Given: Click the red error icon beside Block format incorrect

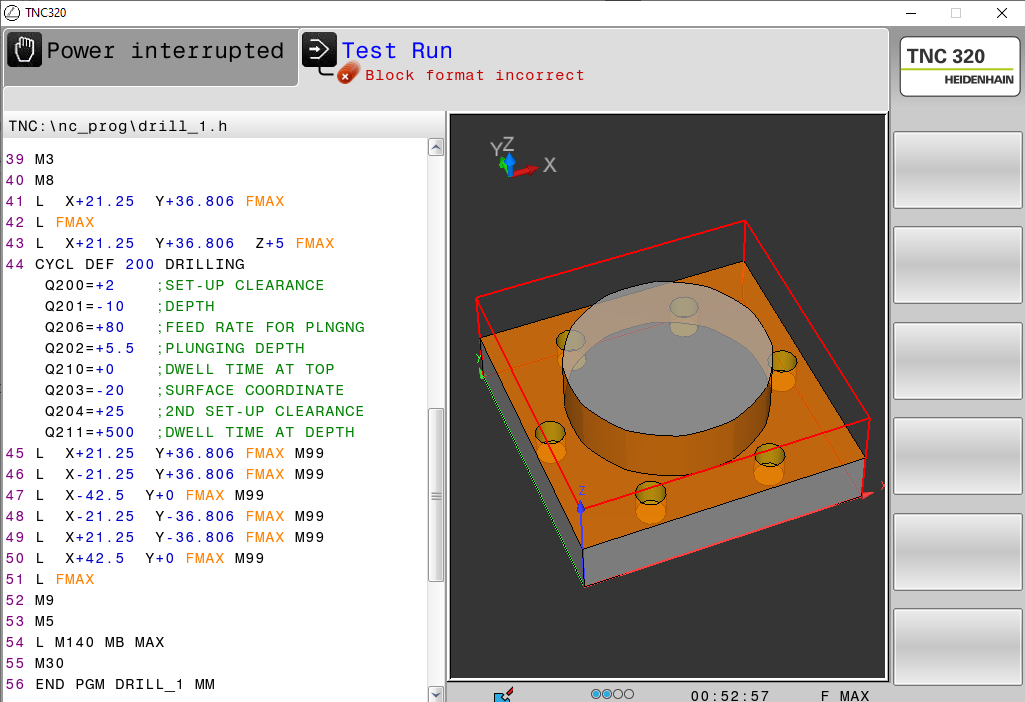Looking at the screenshot, I should pos(348,75).
